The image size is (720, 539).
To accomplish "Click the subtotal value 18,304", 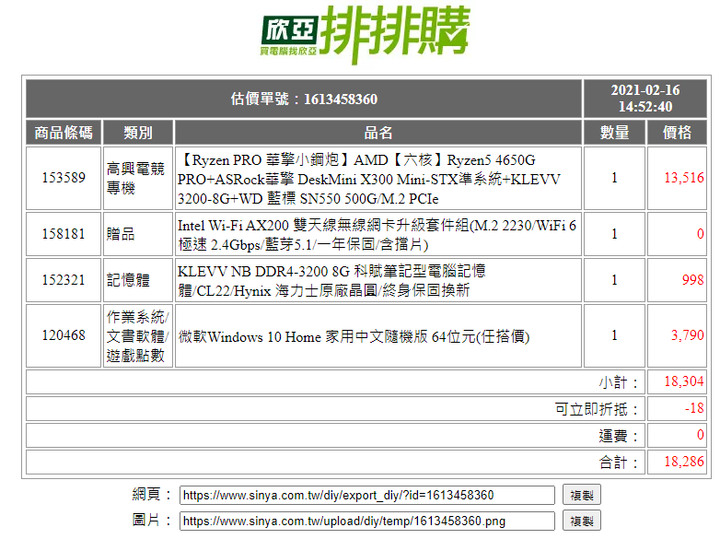I will click(x=684, y=381).
